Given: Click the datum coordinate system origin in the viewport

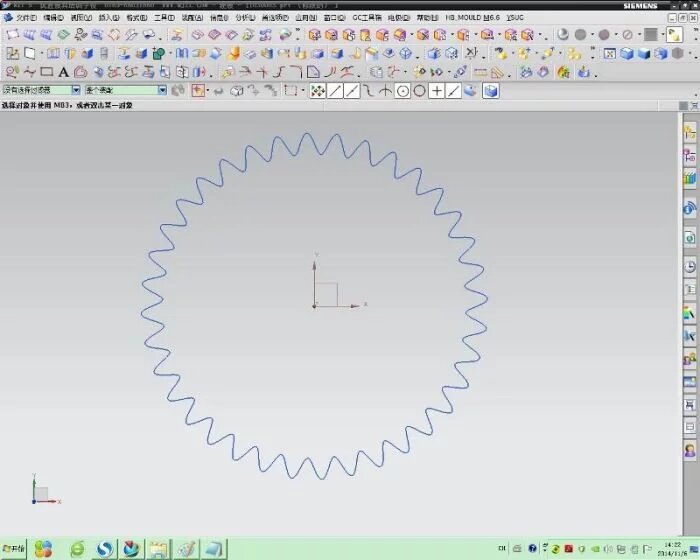Looking at the screenshot, I should coord(314,306).
